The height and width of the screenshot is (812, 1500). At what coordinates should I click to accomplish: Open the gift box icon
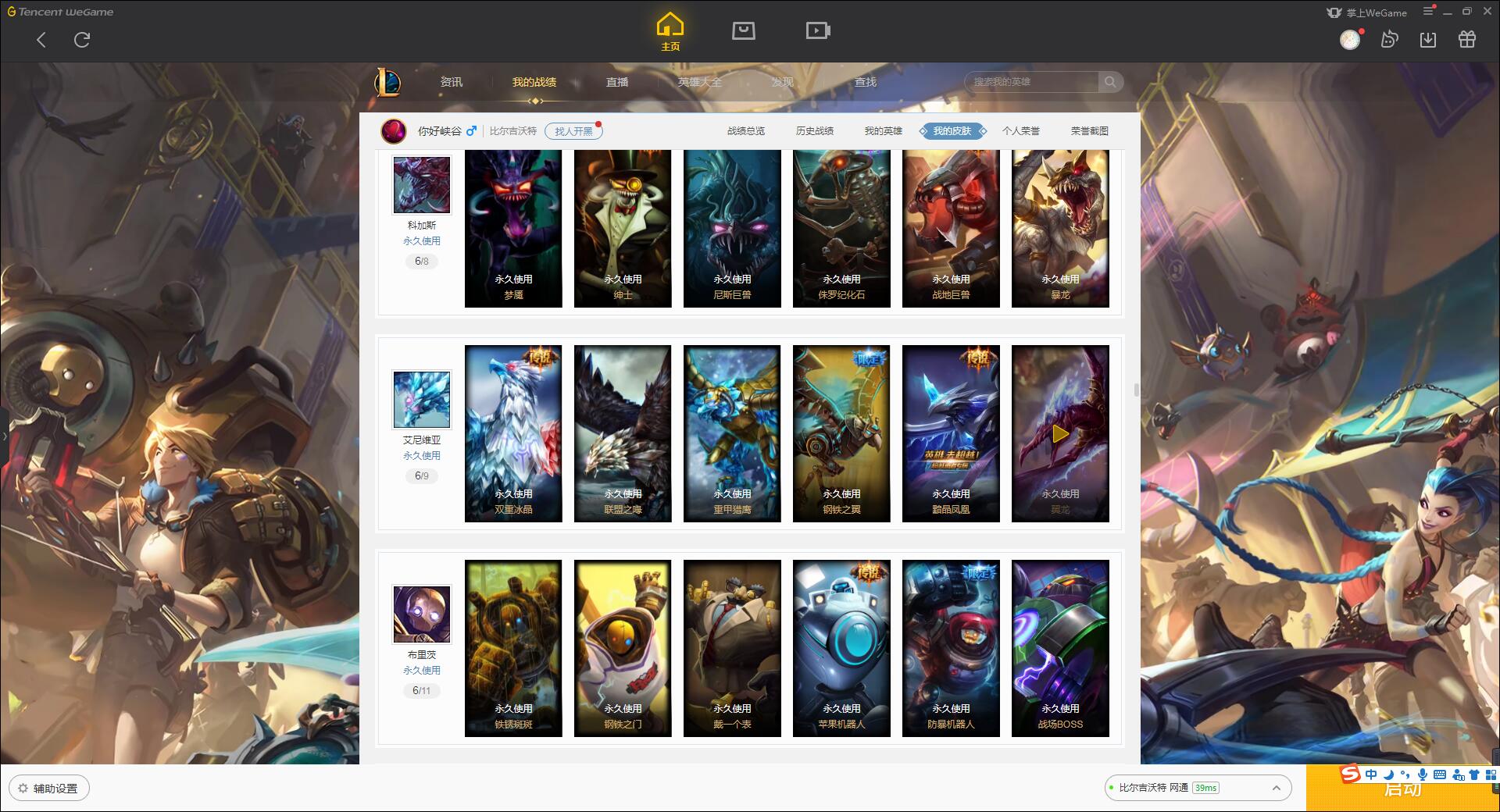click(x=1467, y=39)
